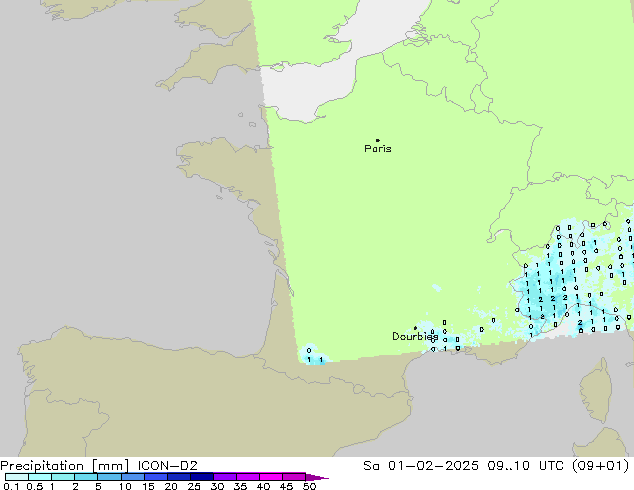This screenshot has height=490, width=634.
Task: Click the date 'Sa 01-02-2025'
Action: tap(421, 466)
